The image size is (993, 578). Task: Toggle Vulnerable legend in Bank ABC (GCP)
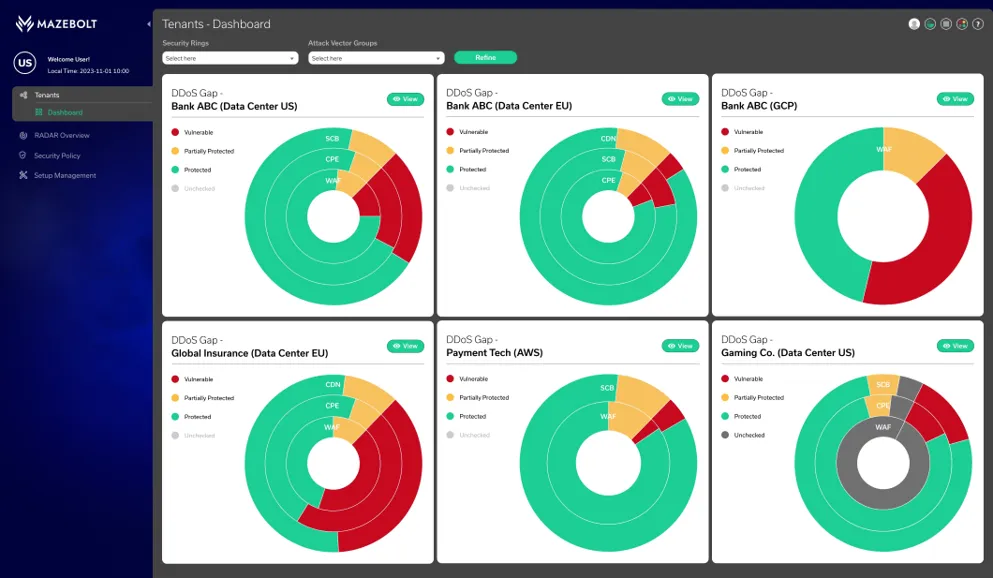pos(742,132)
